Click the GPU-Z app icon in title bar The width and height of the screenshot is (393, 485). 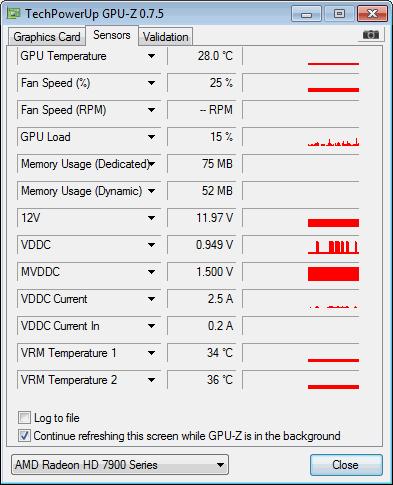pyautogui.click(x=14, y=13)
